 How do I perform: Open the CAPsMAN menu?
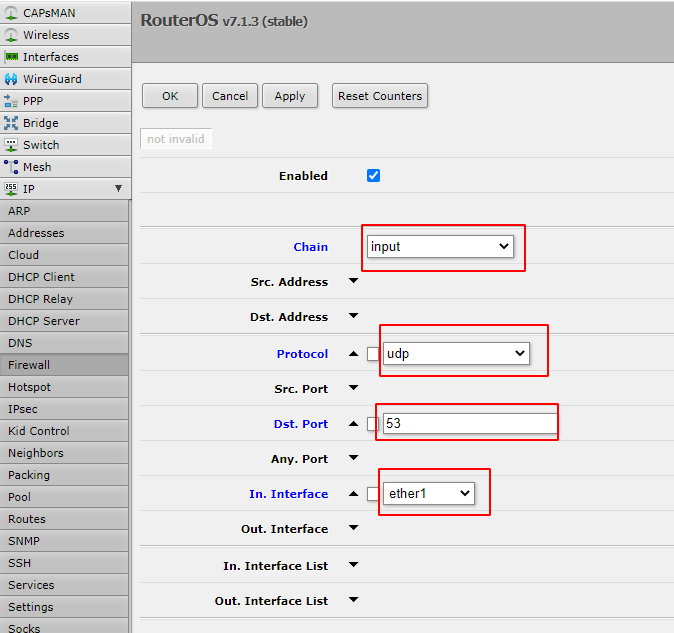coord(65,13)
